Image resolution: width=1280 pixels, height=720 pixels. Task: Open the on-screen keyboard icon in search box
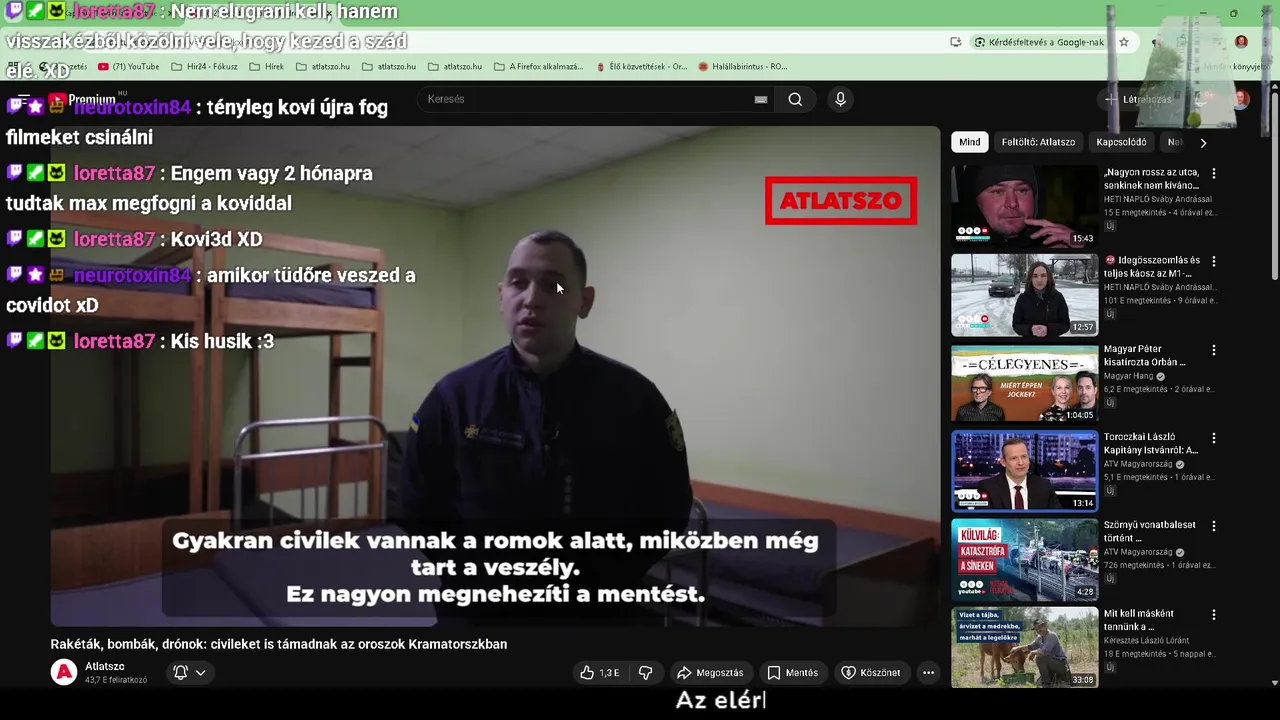[x=761, y=99]
